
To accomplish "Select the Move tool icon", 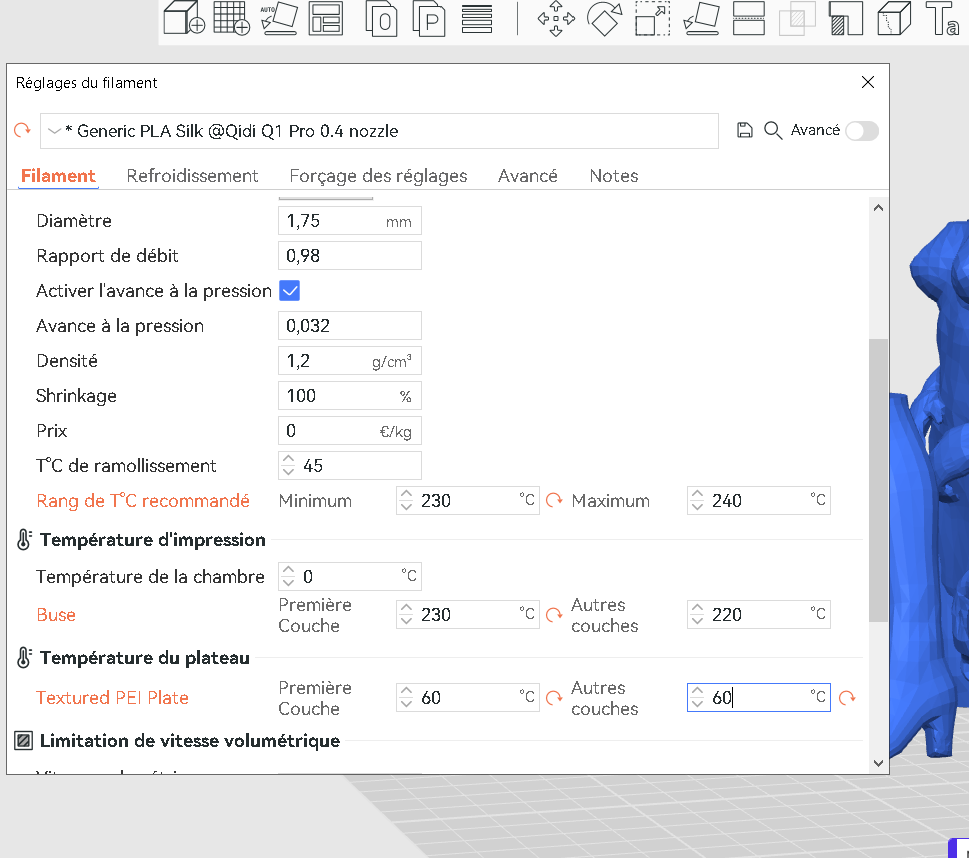I will [x=556, y=19].
